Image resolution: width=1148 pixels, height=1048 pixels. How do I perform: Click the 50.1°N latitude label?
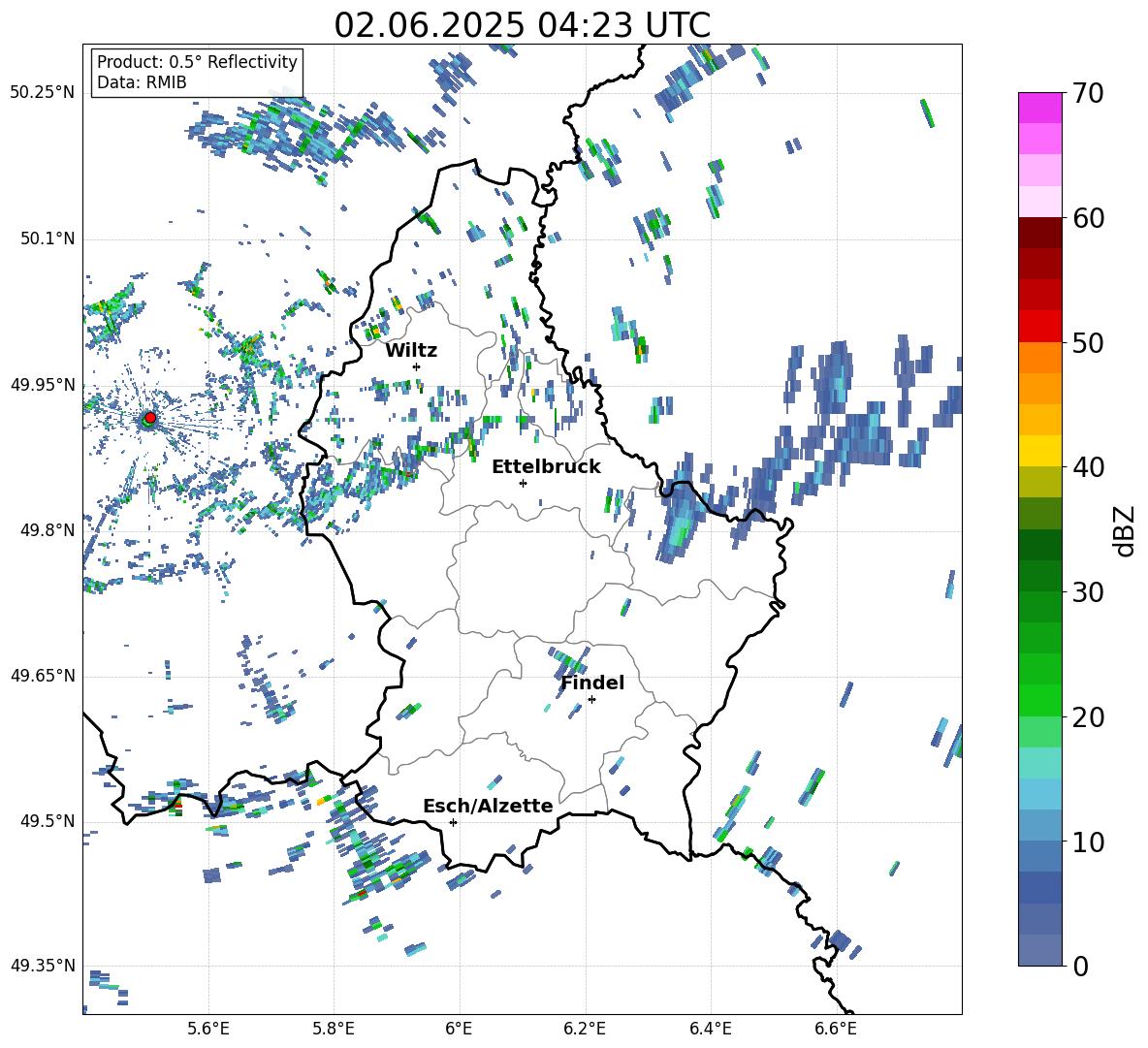pyautogui.click(x=47, y=238)
